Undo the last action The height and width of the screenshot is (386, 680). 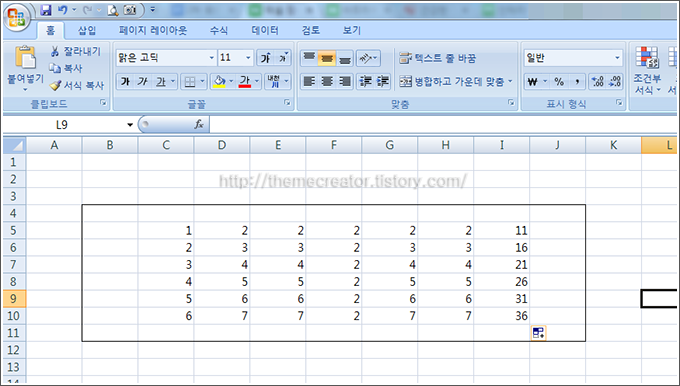coord(62,10)
